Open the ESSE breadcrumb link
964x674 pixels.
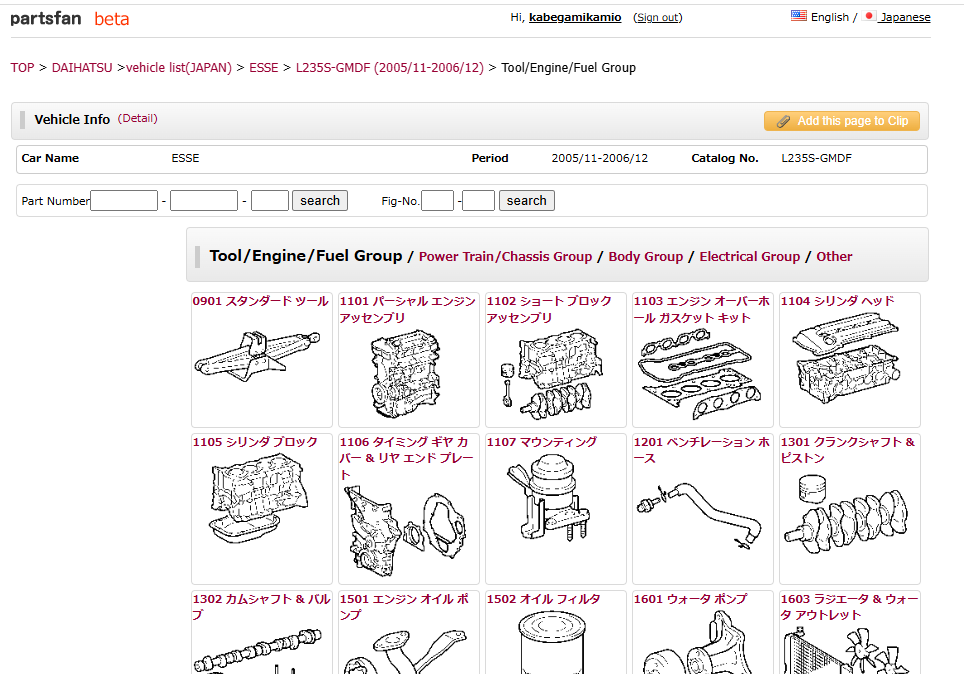tap(264, 68)
